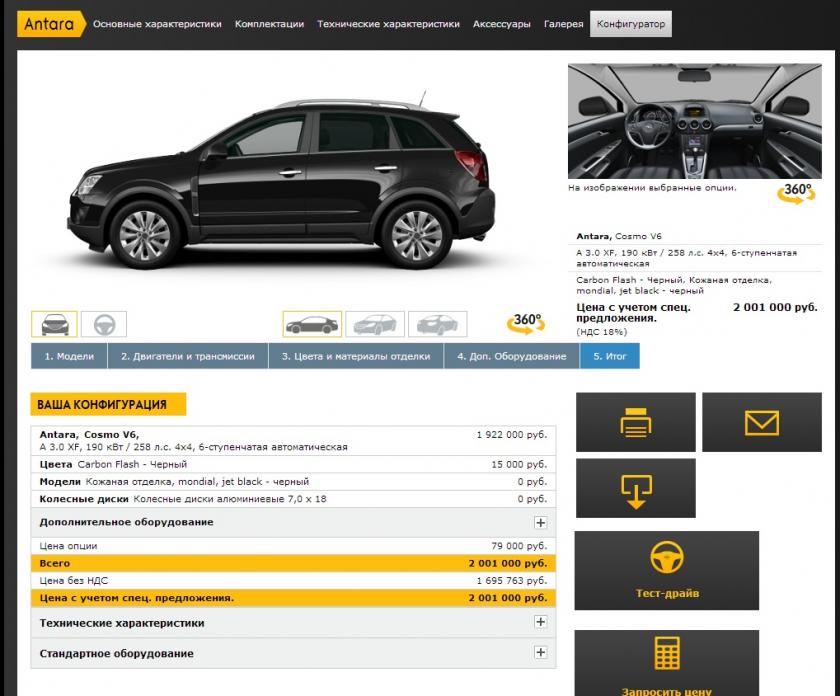The height and width of the screenshot is (696, 840).
Task: Email the configuration with envelope icon
Action: 762,422
